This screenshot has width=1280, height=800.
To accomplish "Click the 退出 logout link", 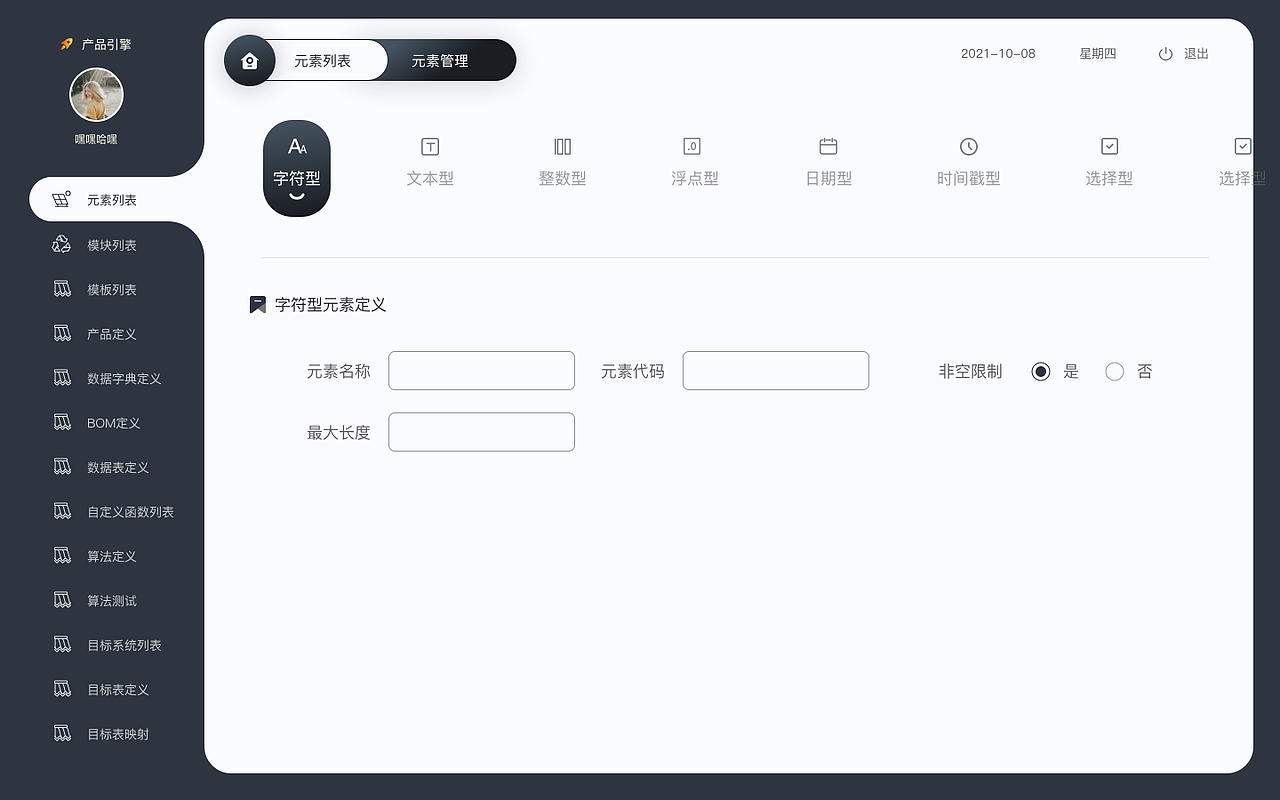I will pyautogui.click(x=1193, y=54).
